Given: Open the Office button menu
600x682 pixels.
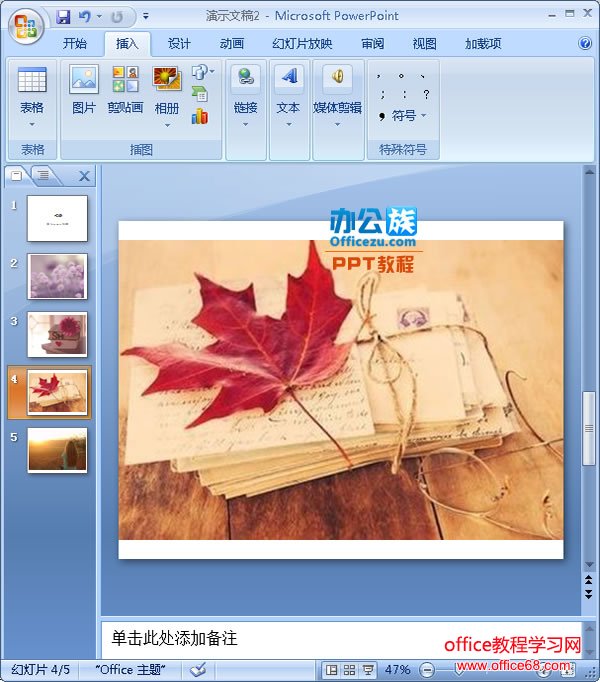Looking at the screenshot, I should [x=26, y=27].
